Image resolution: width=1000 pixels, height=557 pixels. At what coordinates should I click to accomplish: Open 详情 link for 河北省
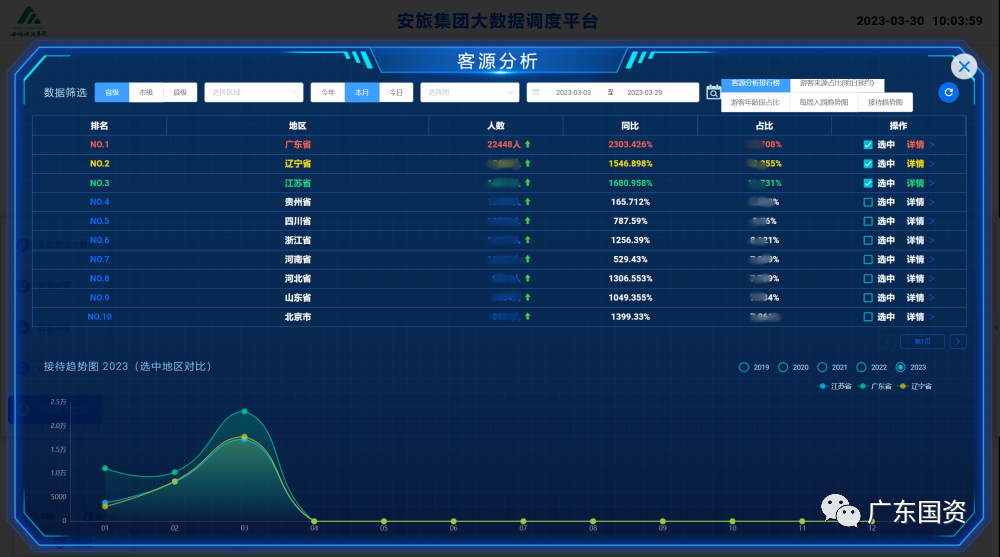pyautogui.click(x=915, y=279)
